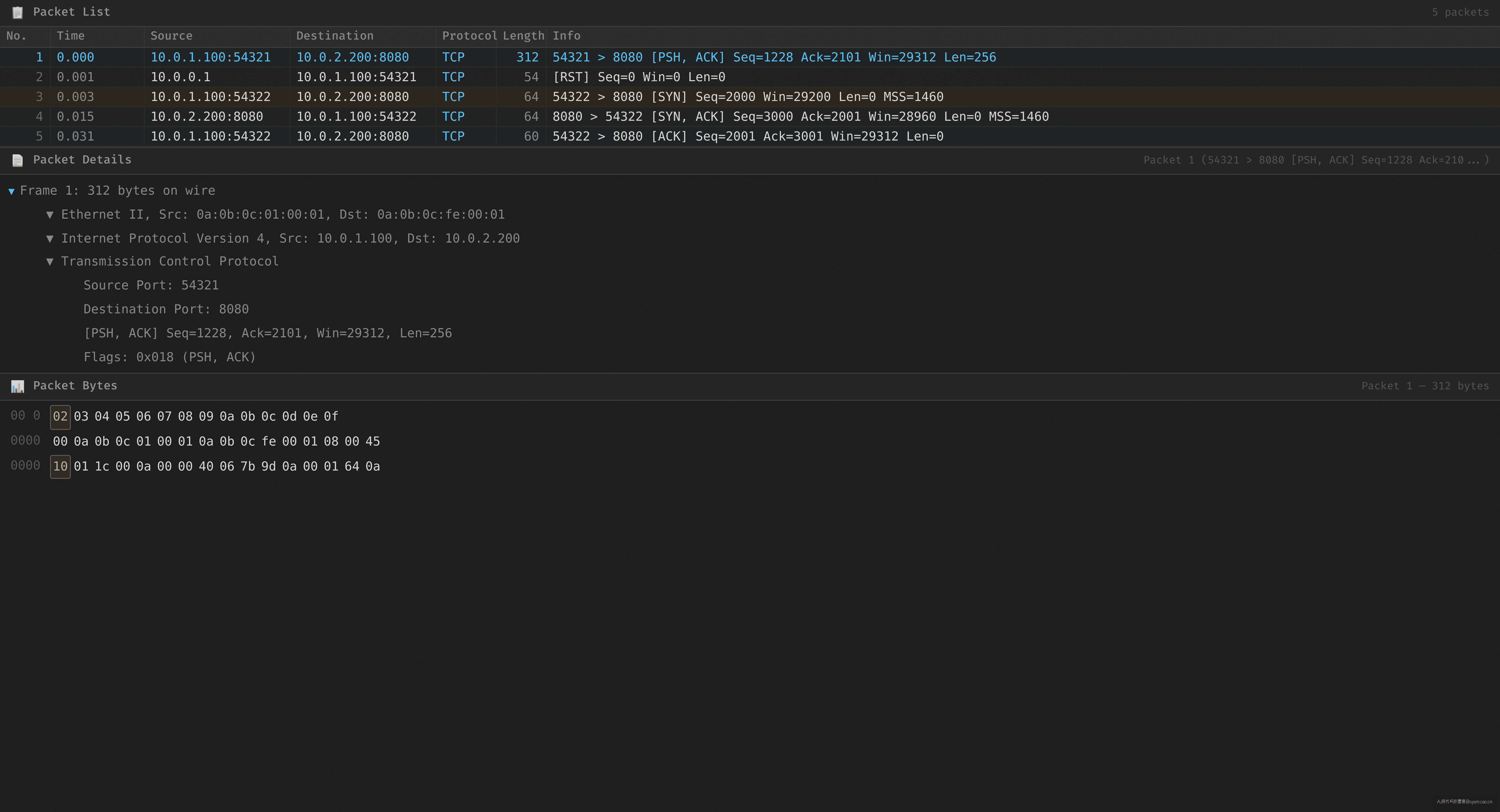Click time 0.015 in packet 4
The height and width of the screenshot is (812, 1500).
point(75,116)
